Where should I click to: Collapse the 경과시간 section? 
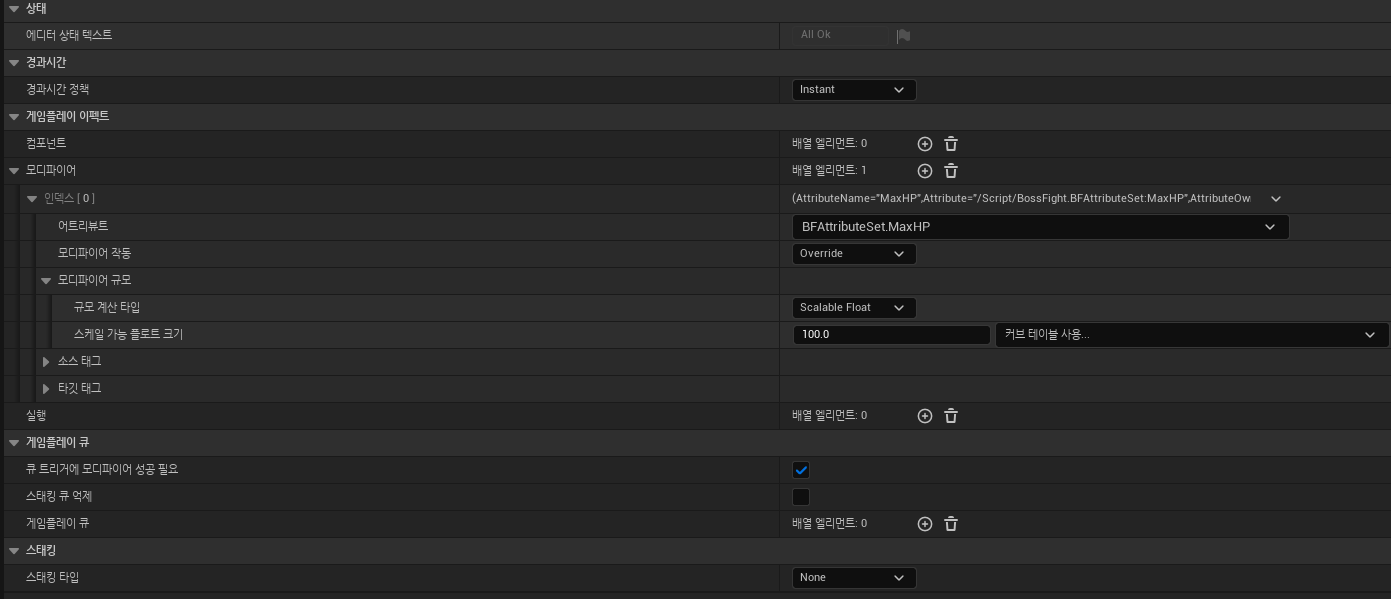14,63
